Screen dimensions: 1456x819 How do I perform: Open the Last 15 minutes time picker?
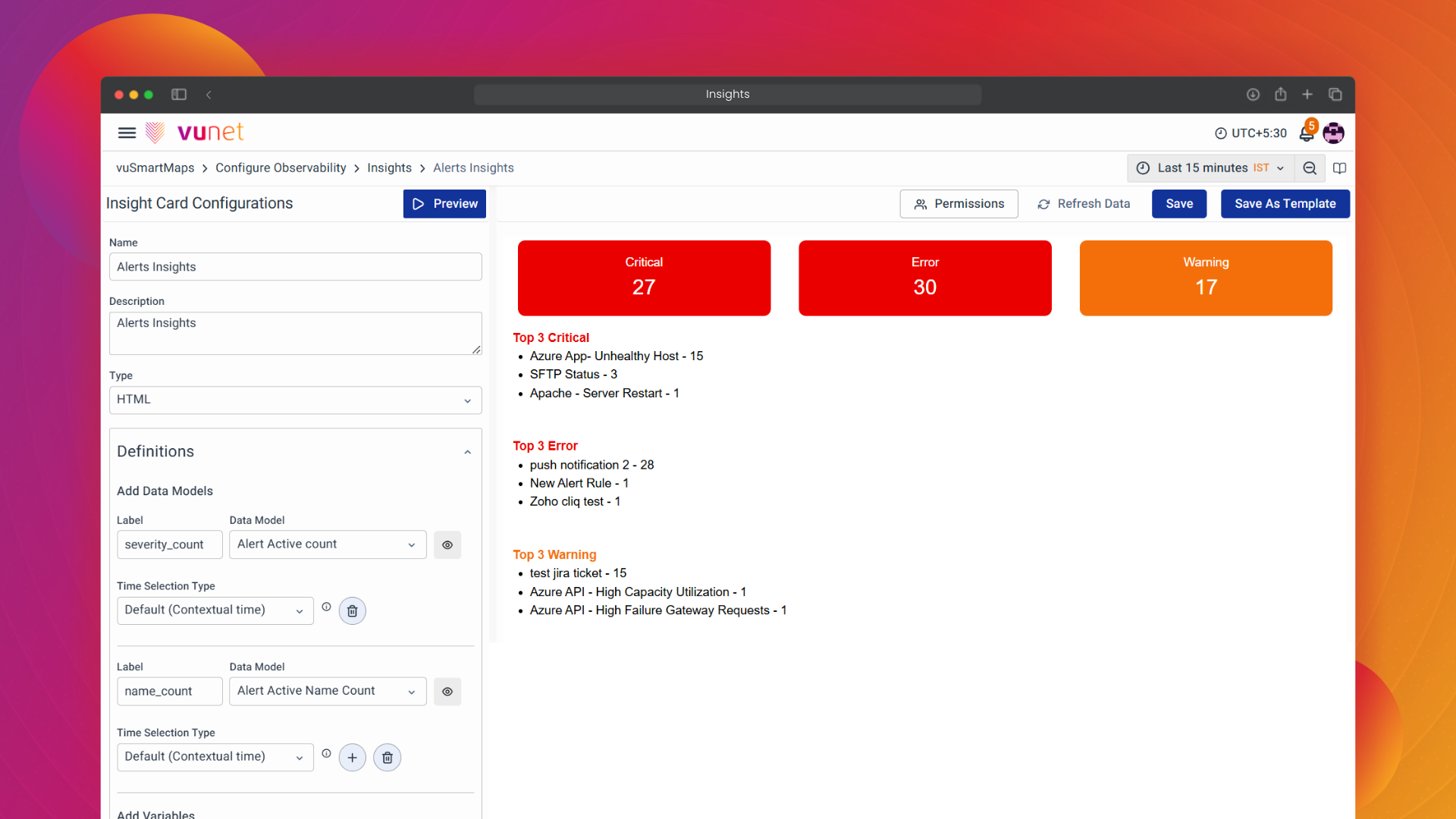1211,168
